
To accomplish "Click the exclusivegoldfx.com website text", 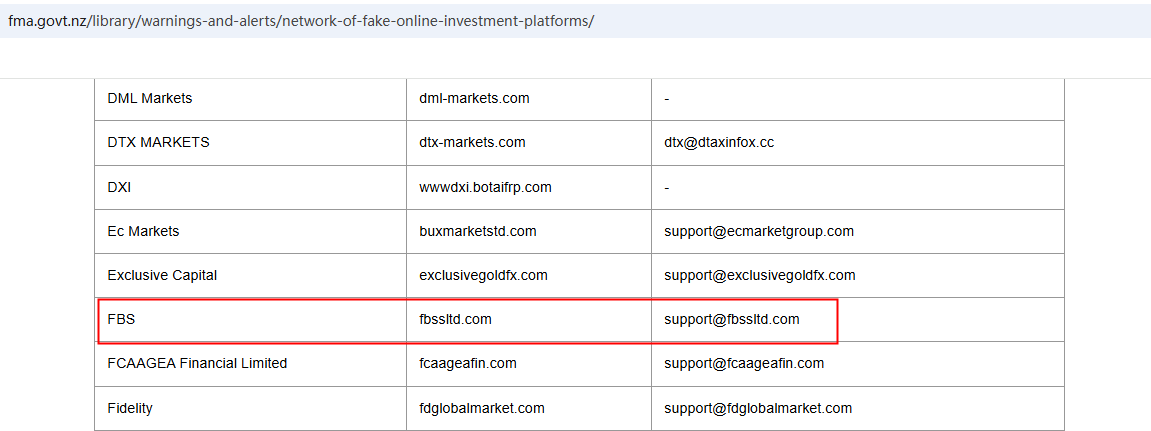I will click(x=483, y=275).
